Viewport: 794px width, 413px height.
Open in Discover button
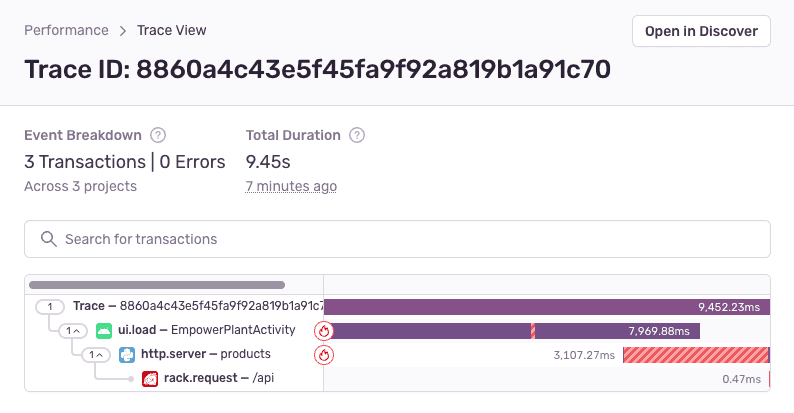pos(701,31)
